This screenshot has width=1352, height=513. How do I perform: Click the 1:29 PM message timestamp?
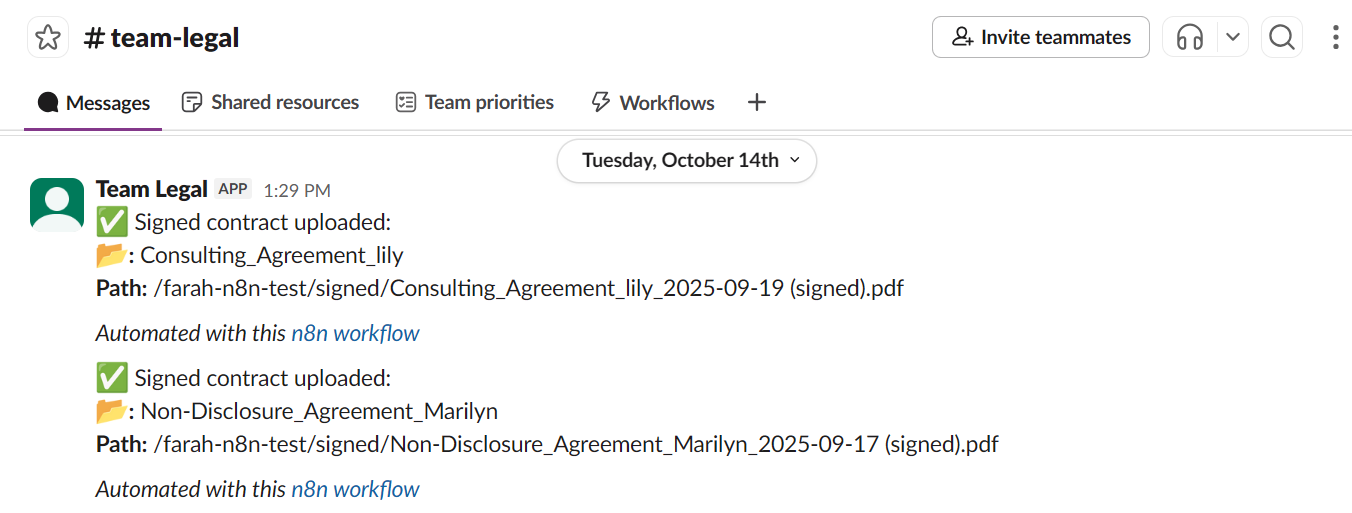[x=297, y=190]
